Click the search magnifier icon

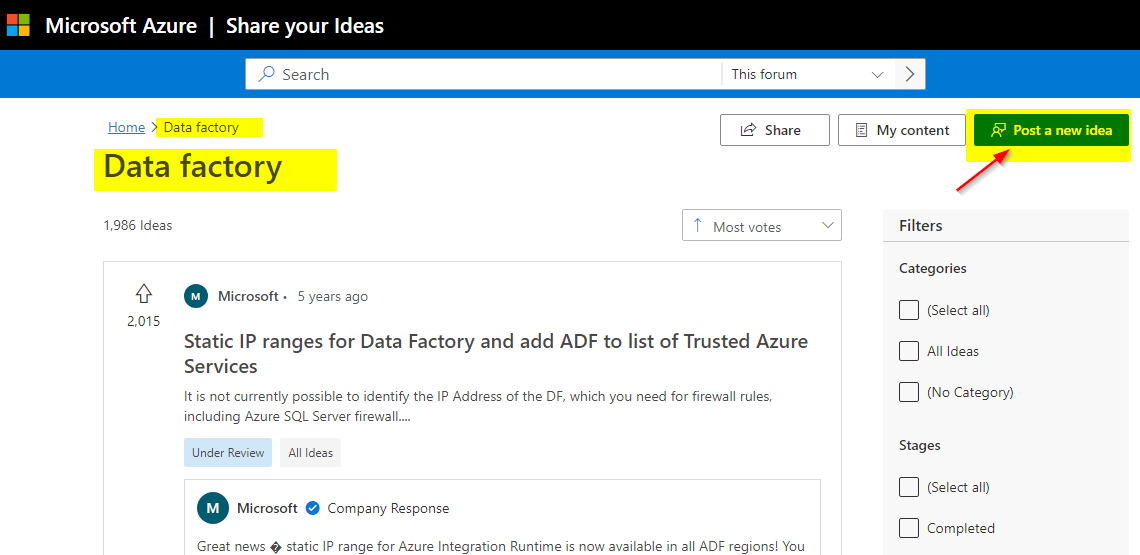click(x=267, y=74)
